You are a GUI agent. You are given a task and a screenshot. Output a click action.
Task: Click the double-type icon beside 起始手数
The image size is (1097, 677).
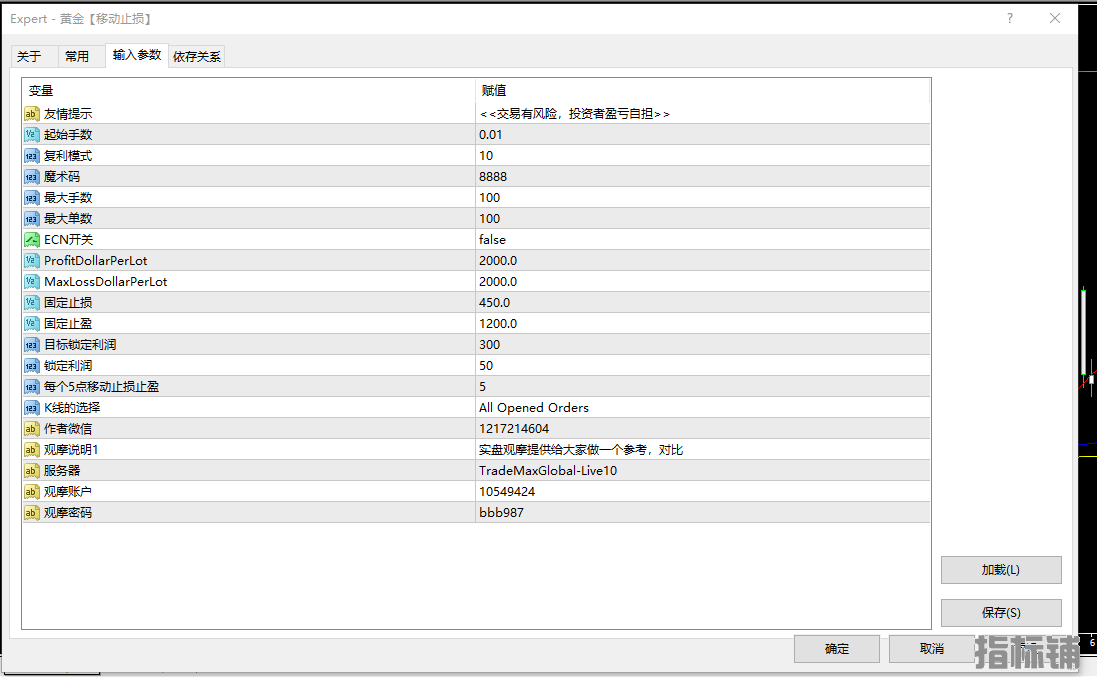pos(31,134)
